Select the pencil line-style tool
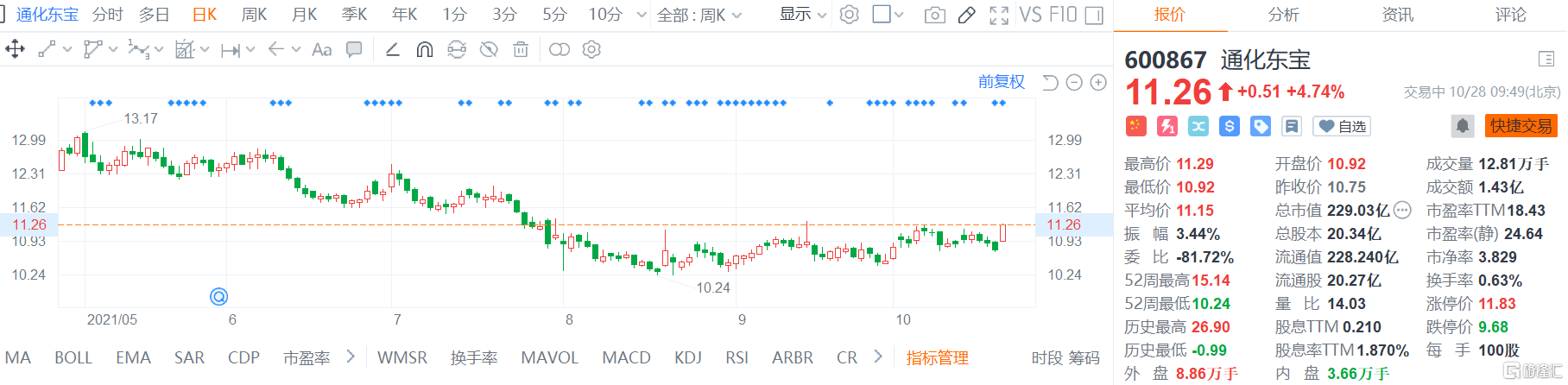Image resolution: width=1568 pixels, height=385 pixels. tap(392, 49)
